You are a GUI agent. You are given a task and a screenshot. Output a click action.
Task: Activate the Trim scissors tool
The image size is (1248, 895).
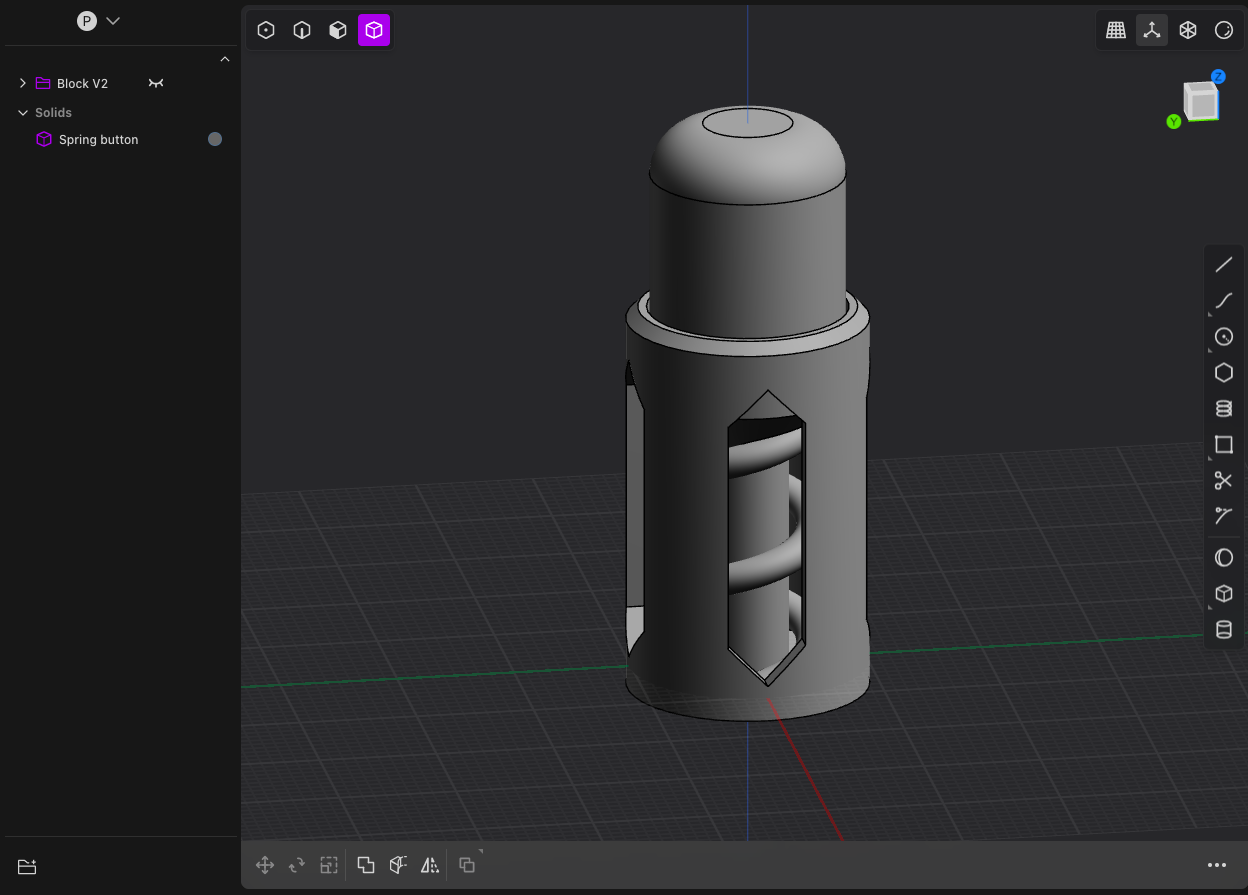pyautogui.click(x=1223, y=480)
